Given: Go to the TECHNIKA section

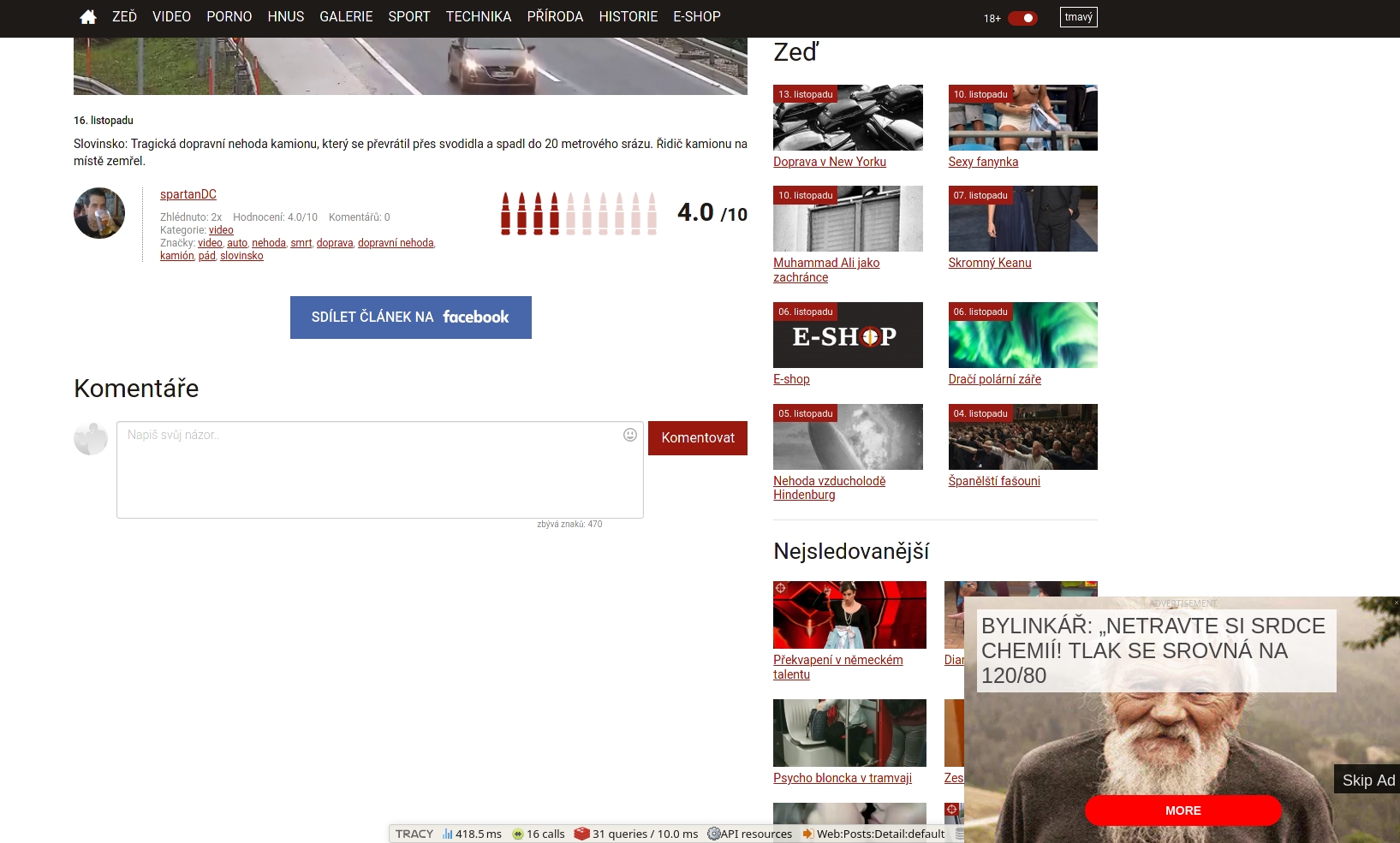Looking at the screenshot, I should (478, 17).
